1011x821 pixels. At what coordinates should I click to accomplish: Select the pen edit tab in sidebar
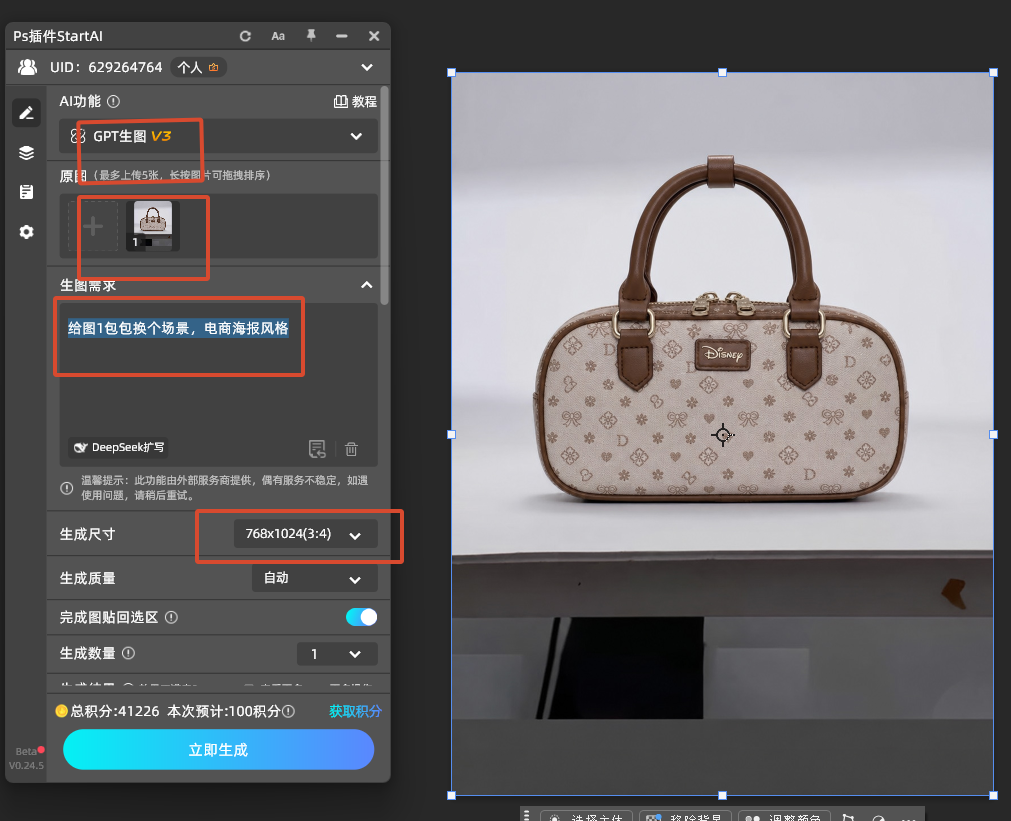(26, 114)
